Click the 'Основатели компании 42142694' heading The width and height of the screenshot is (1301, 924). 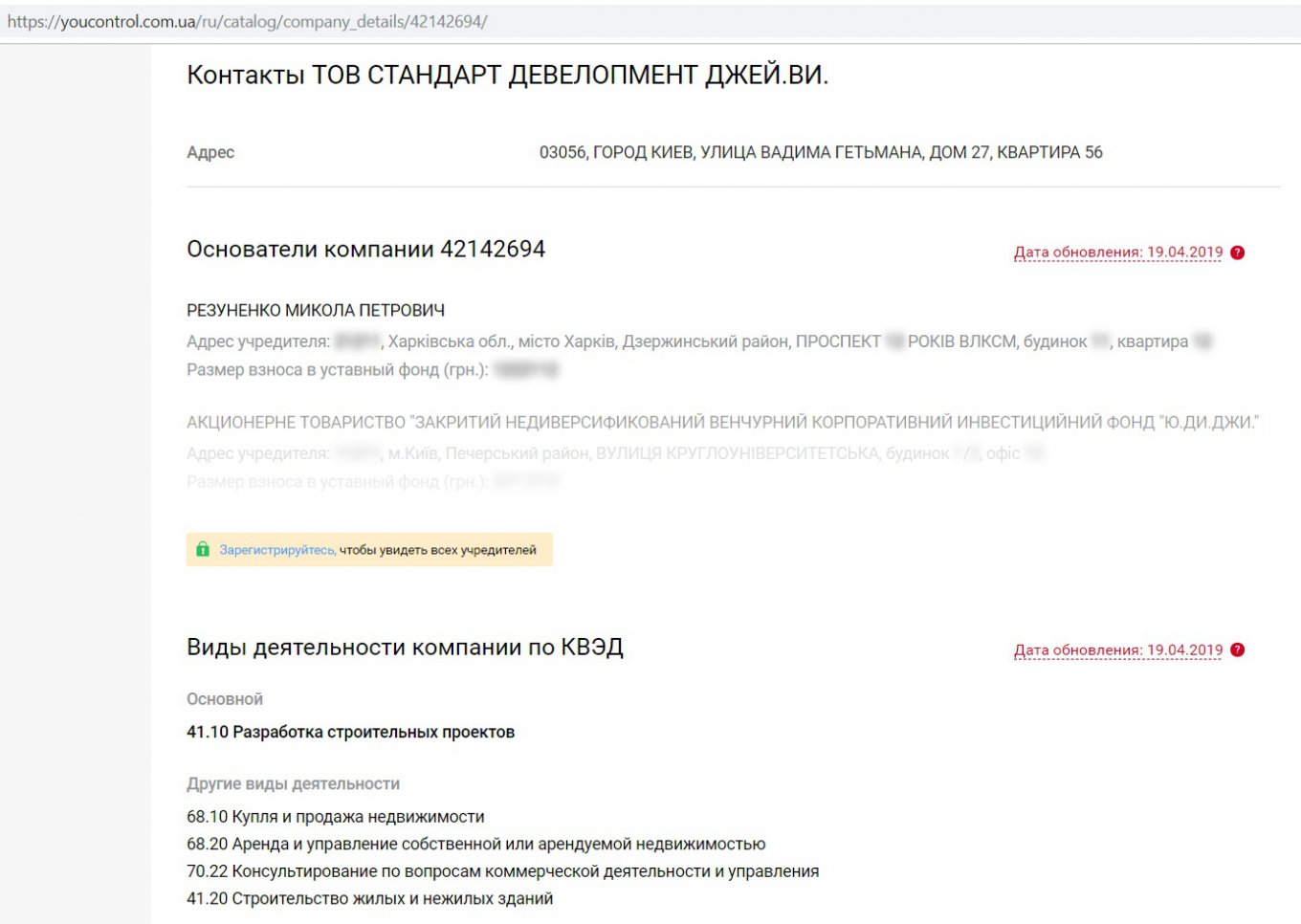pyautogui.click(x=365, y=249)
